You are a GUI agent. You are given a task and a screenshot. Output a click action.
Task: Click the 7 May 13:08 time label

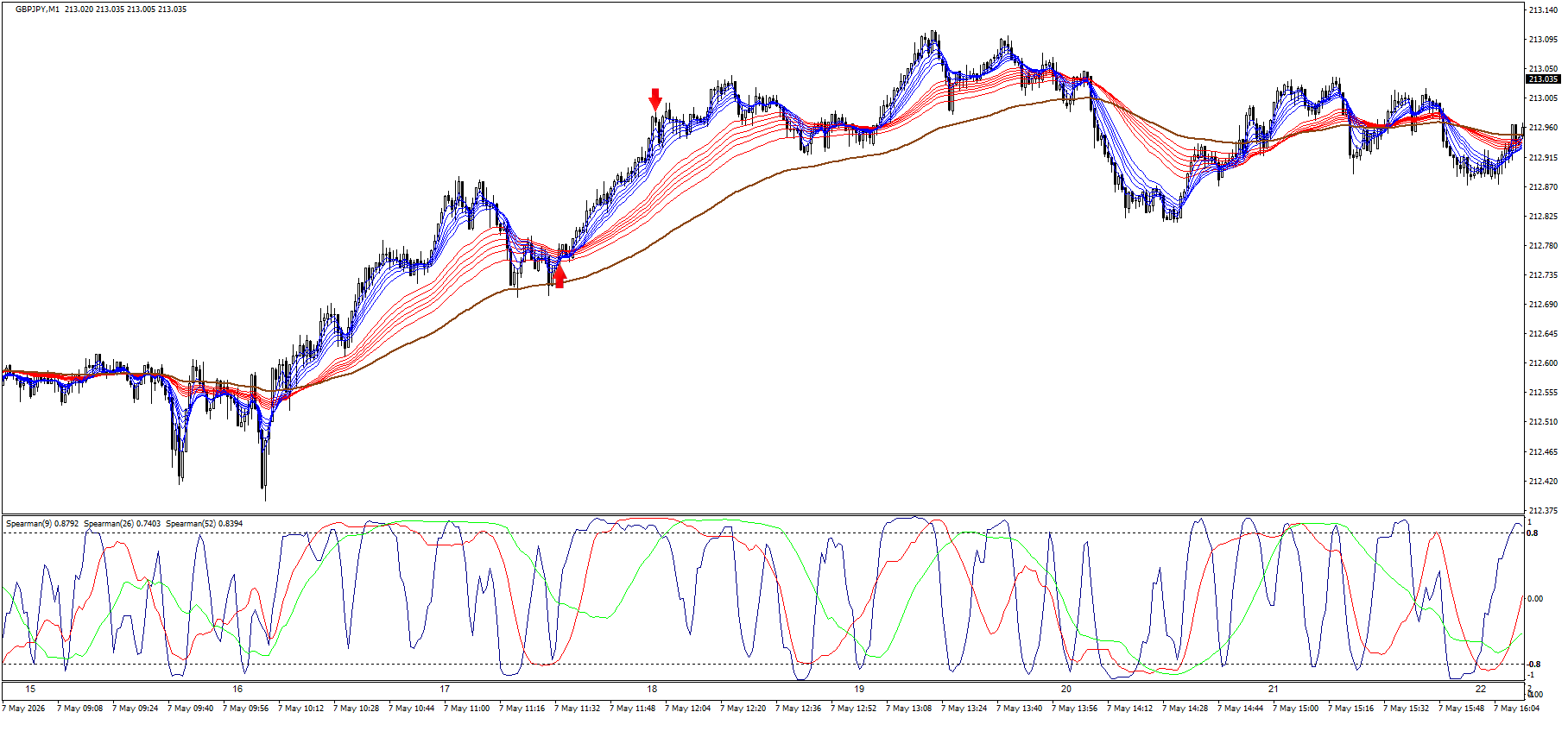pos(908,709)
